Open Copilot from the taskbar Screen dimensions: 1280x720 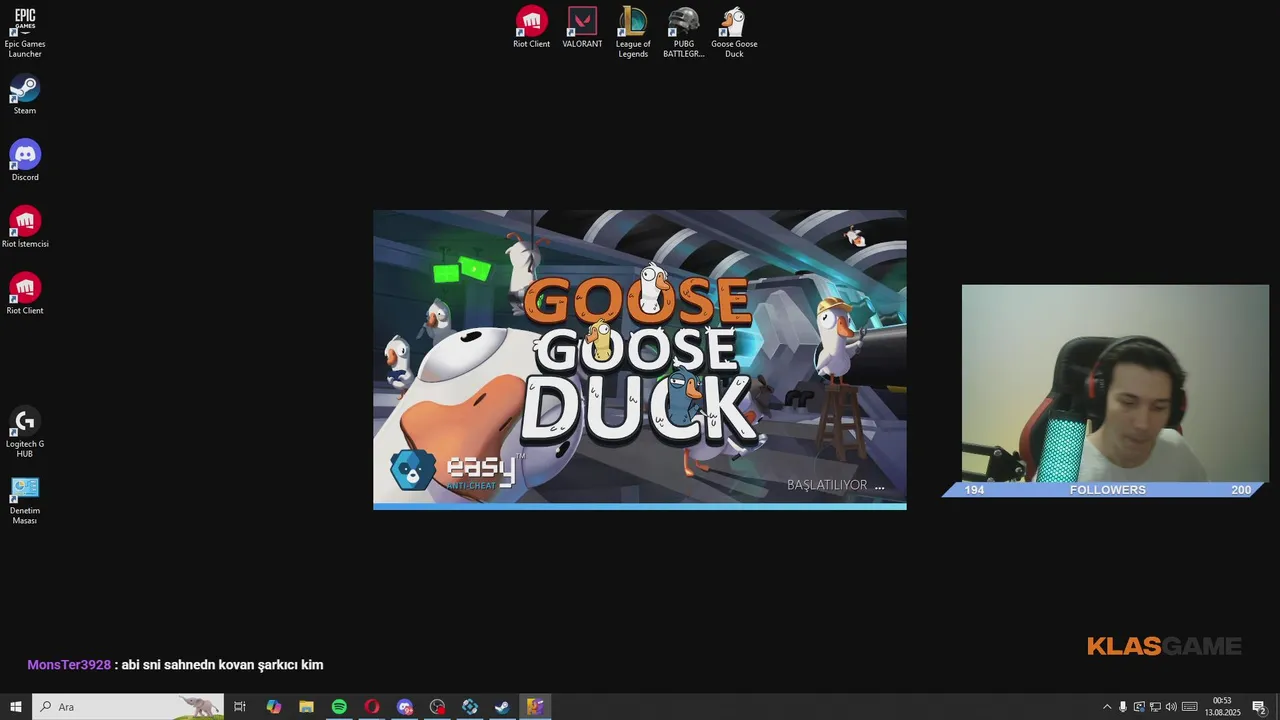pyautogui.click(x=274, y=707)
